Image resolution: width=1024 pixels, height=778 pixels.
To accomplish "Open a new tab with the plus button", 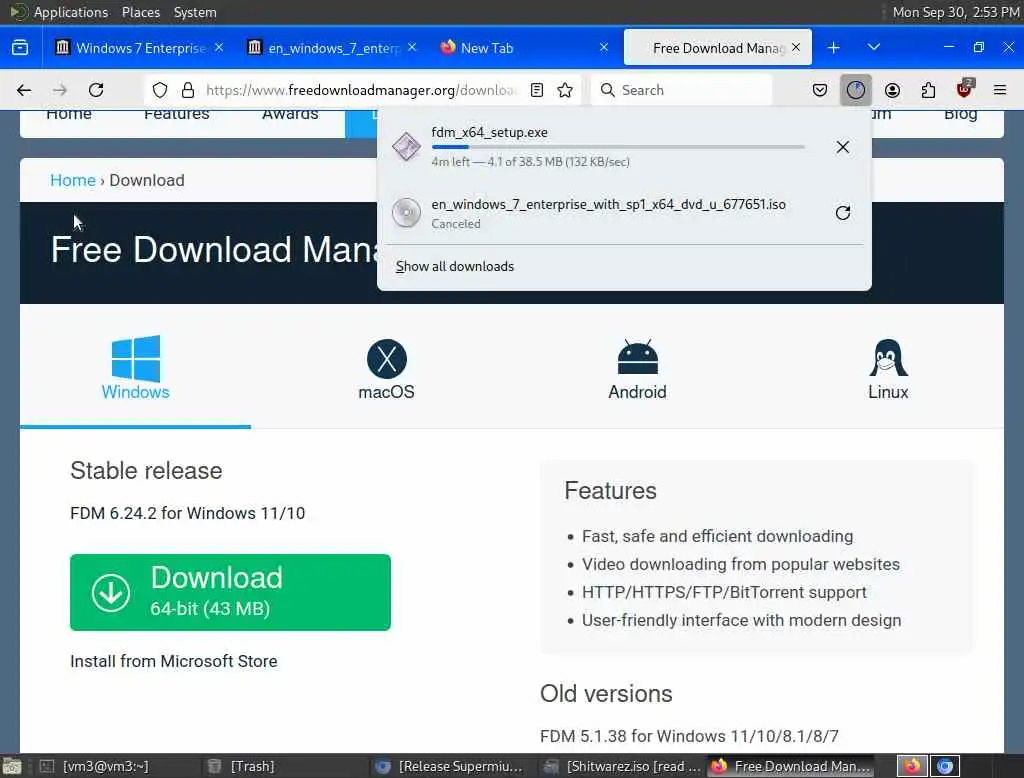I will pos(834,48).
